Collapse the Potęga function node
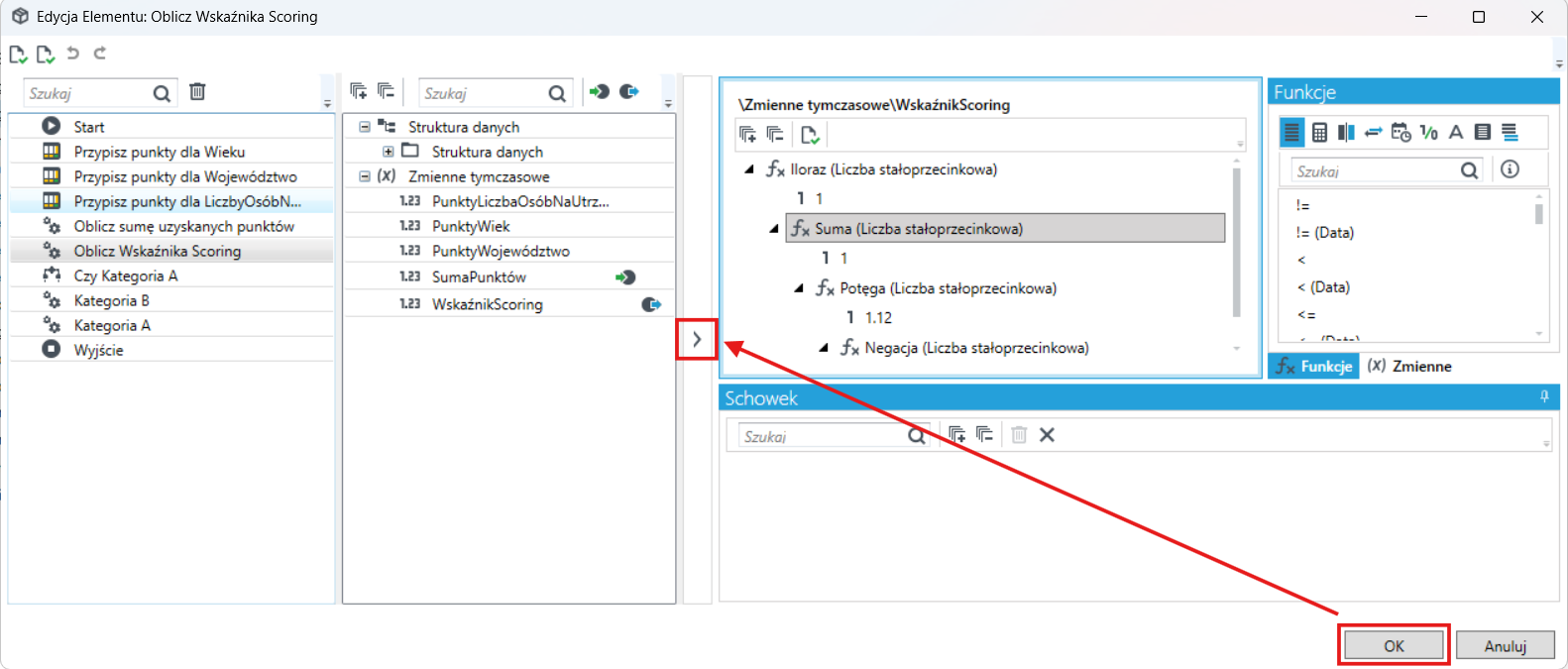 [799, 288]
